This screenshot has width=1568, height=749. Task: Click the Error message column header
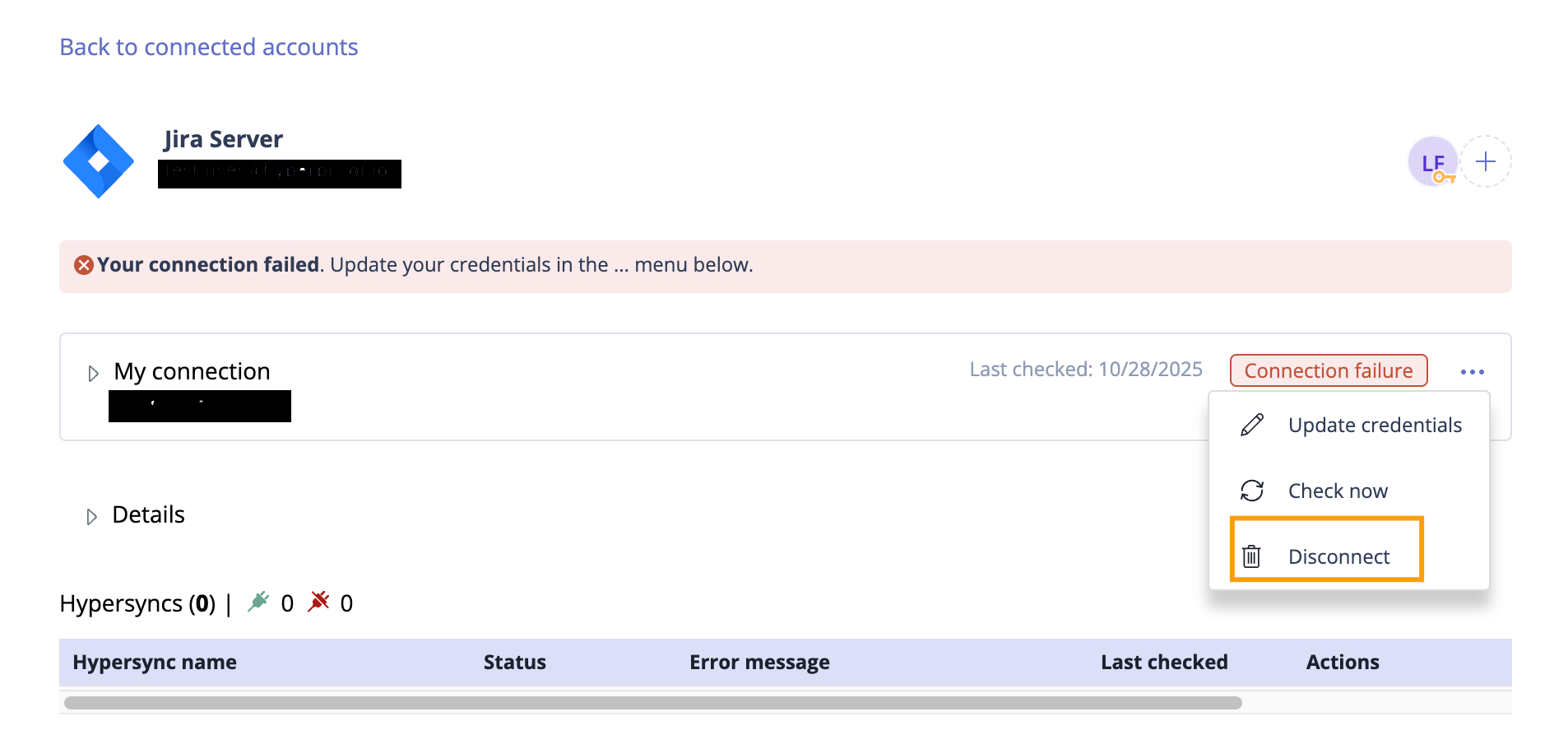(759, 662)
